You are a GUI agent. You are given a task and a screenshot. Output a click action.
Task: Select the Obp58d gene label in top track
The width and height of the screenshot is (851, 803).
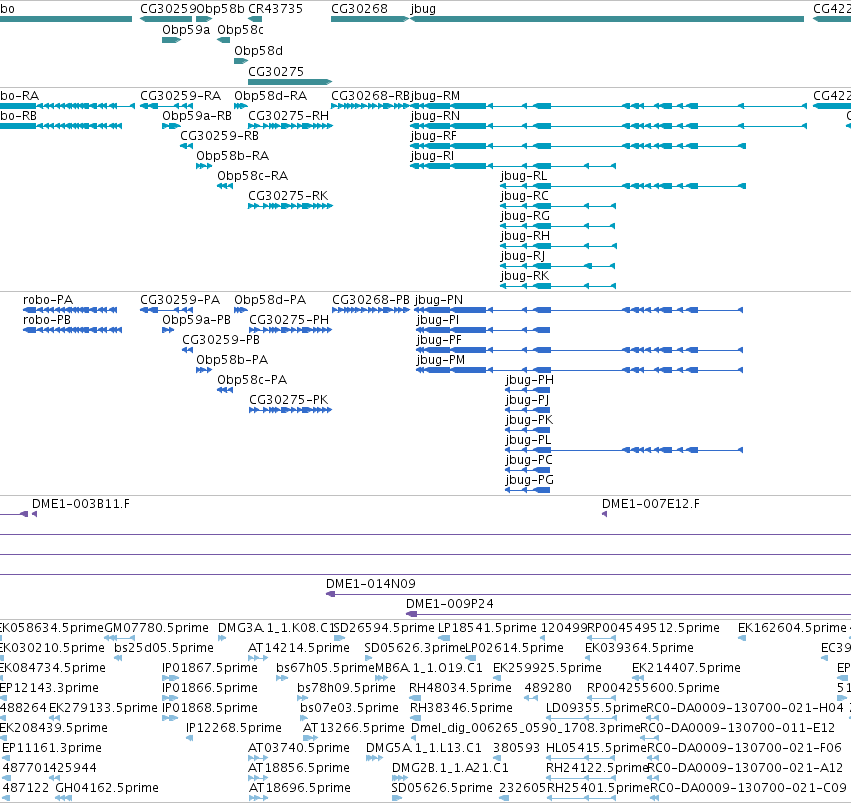258,51
